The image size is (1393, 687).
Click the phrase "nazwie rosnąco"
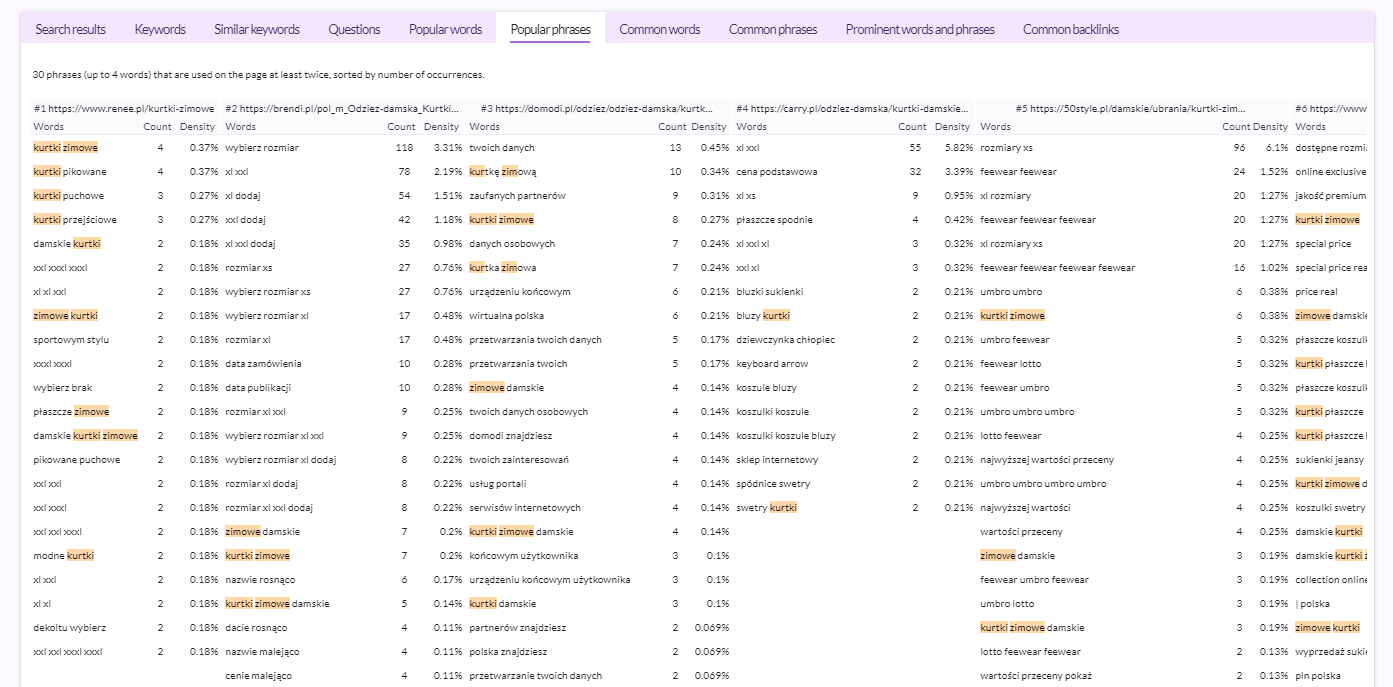click(x=260, y=580)
